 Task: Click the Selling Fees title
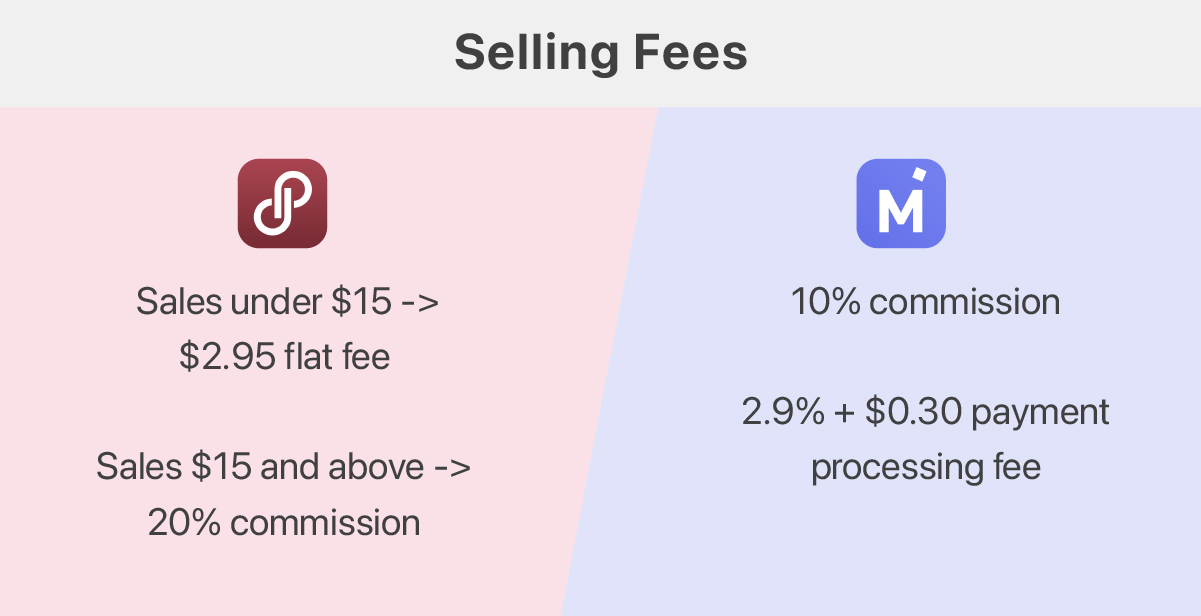click(x=601, y=53)
